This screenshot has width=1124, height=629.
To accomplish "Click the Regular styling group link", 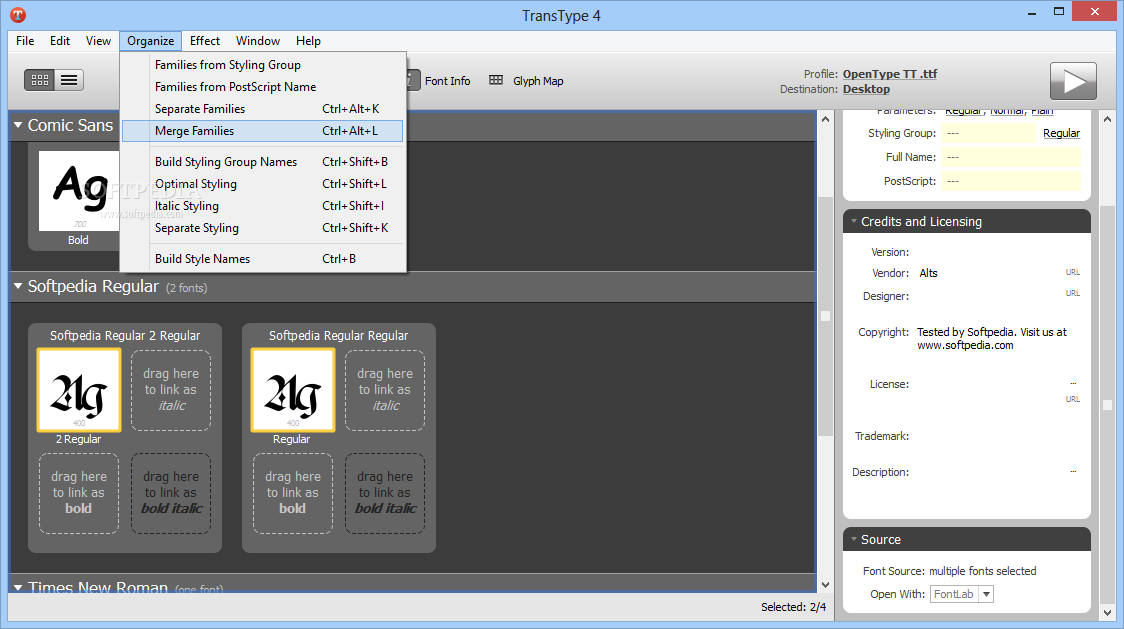I will click(x=1061, y=133).
